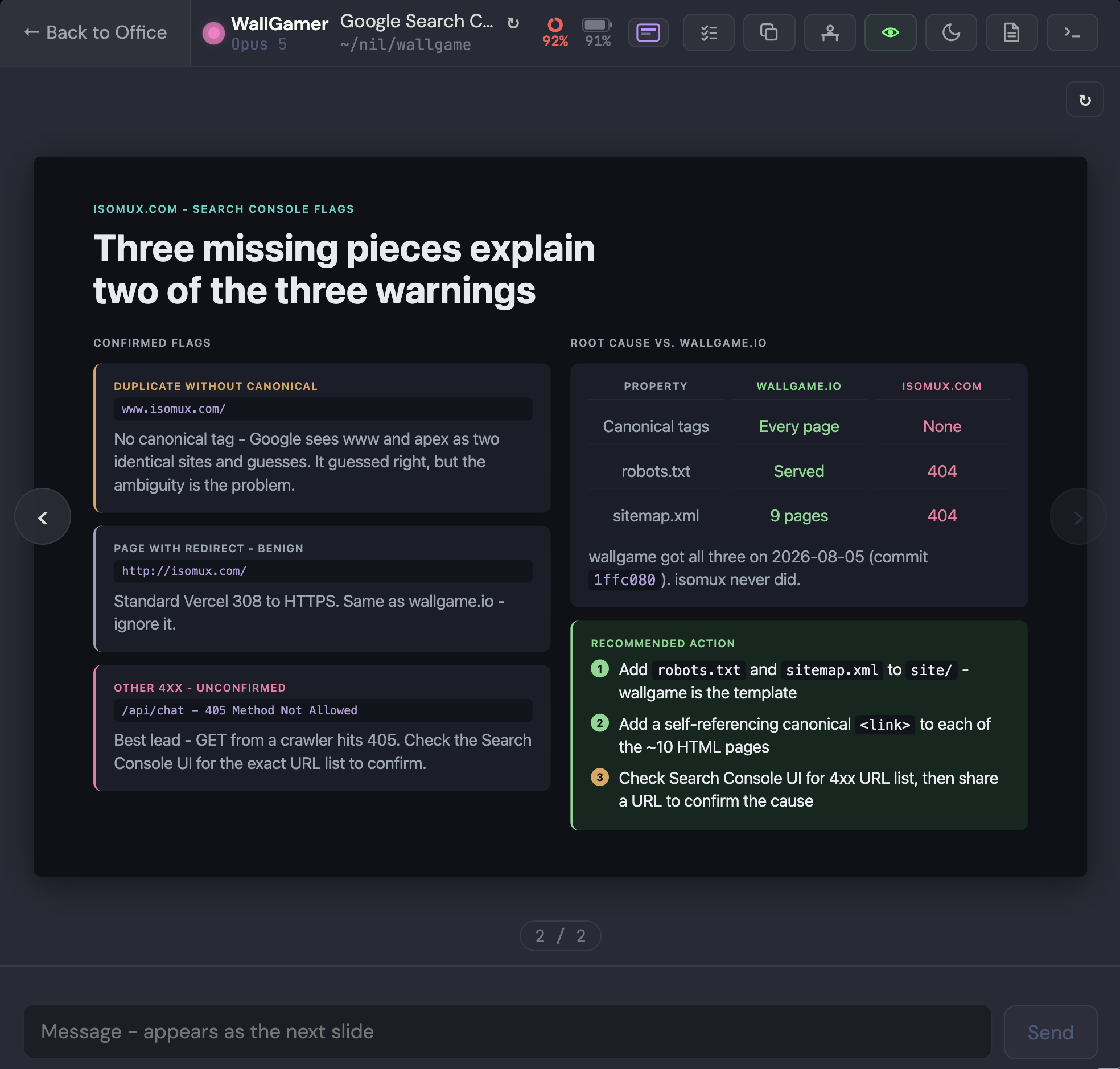Toggle the green eye visibility button
This screenshot has height=1069, width=1120.
(891, 32)
